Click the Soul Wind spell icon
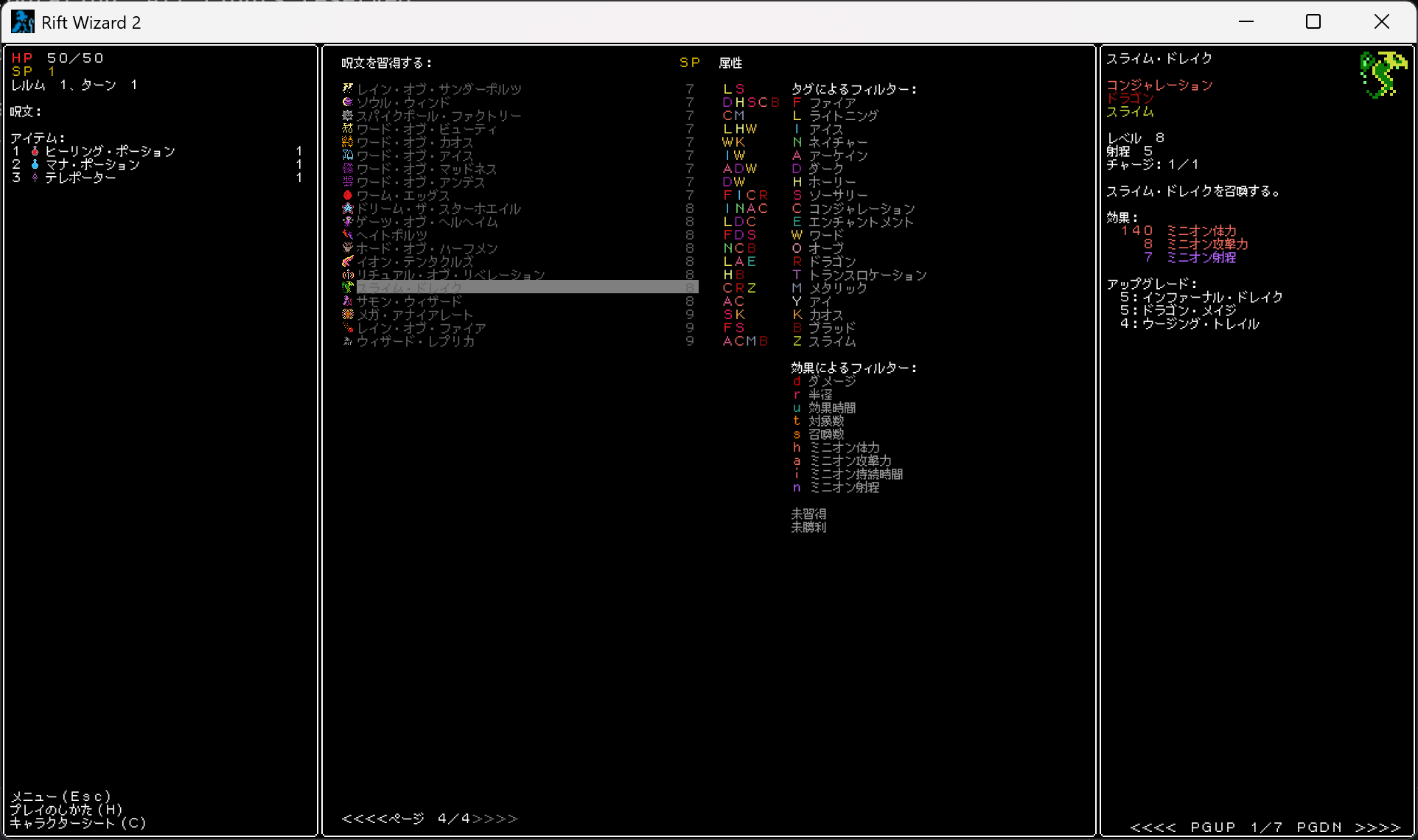 [348, 102]
